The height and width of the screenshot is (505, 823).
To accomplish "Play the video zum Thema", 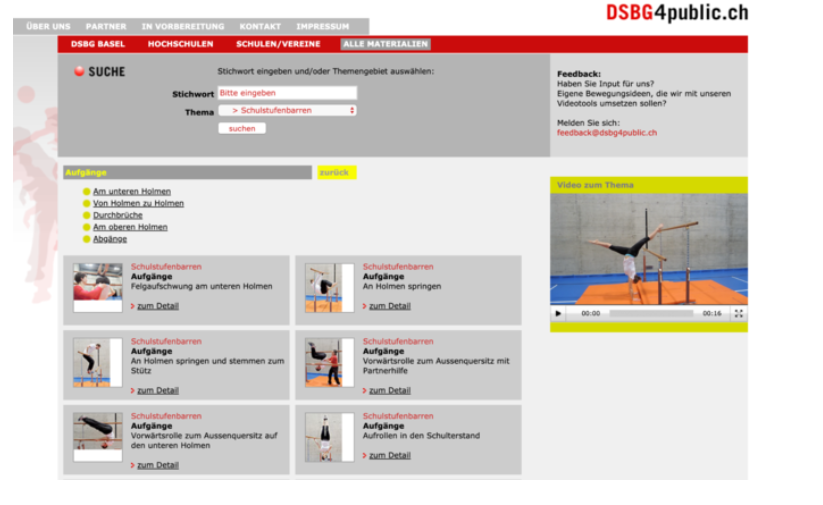I will point(559,313).
